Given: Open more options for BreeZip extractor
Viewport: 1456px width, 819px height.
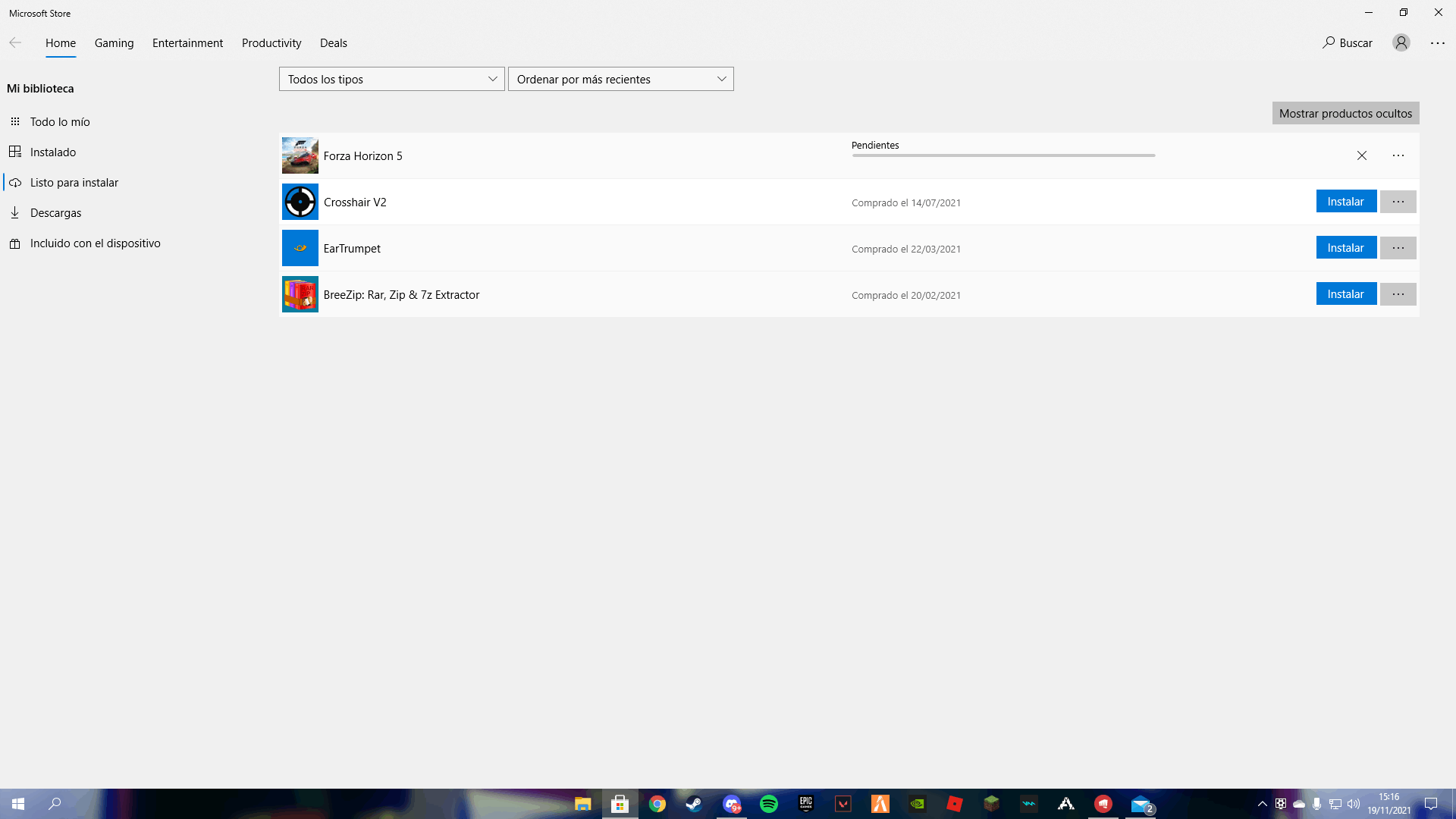Looking at the screenshot, I should pos(1398,294).
